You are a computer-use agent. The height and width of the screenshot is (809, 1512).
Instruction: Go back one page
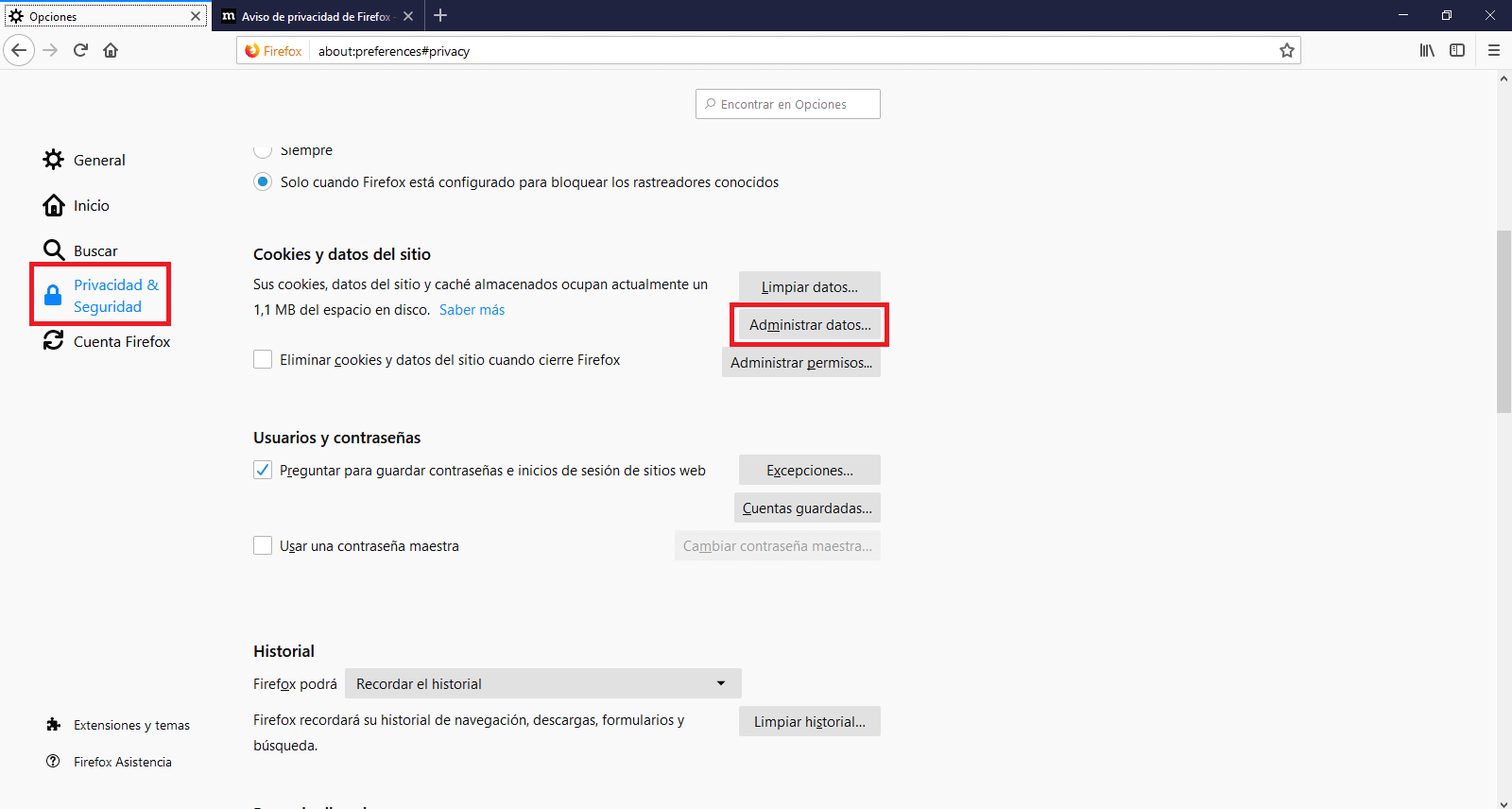coord(19,50)
